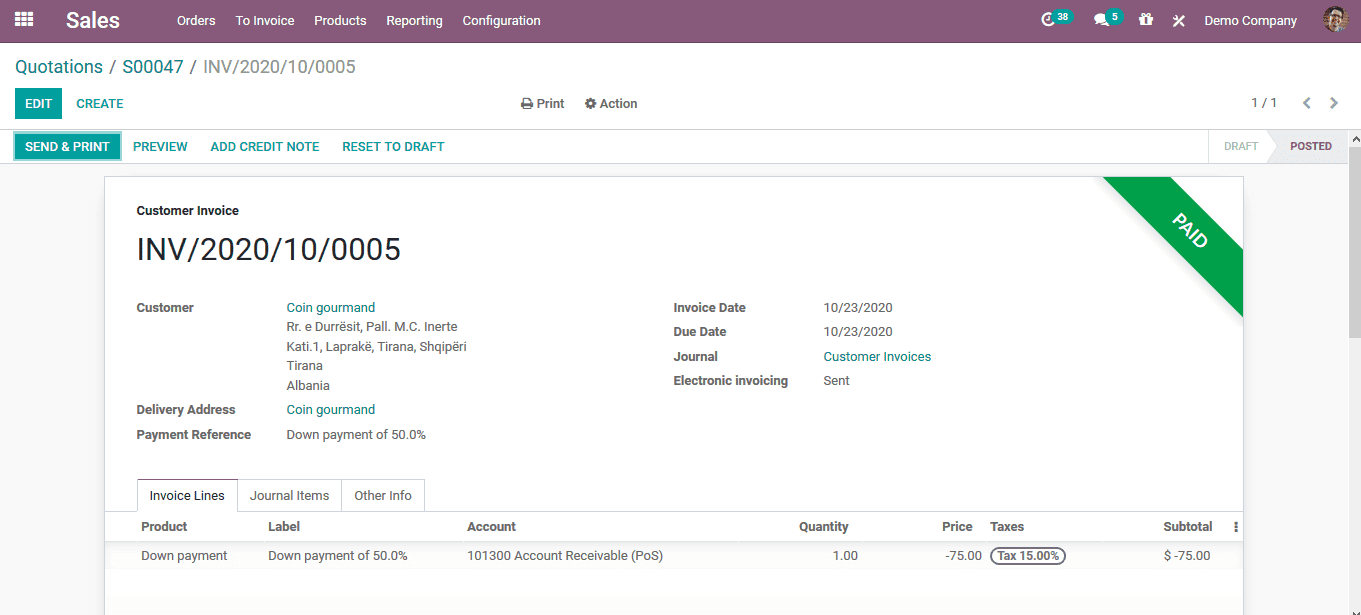1361x615 pixels.
Task: Click SEND & PRINT button
Action: pos(67,147)
